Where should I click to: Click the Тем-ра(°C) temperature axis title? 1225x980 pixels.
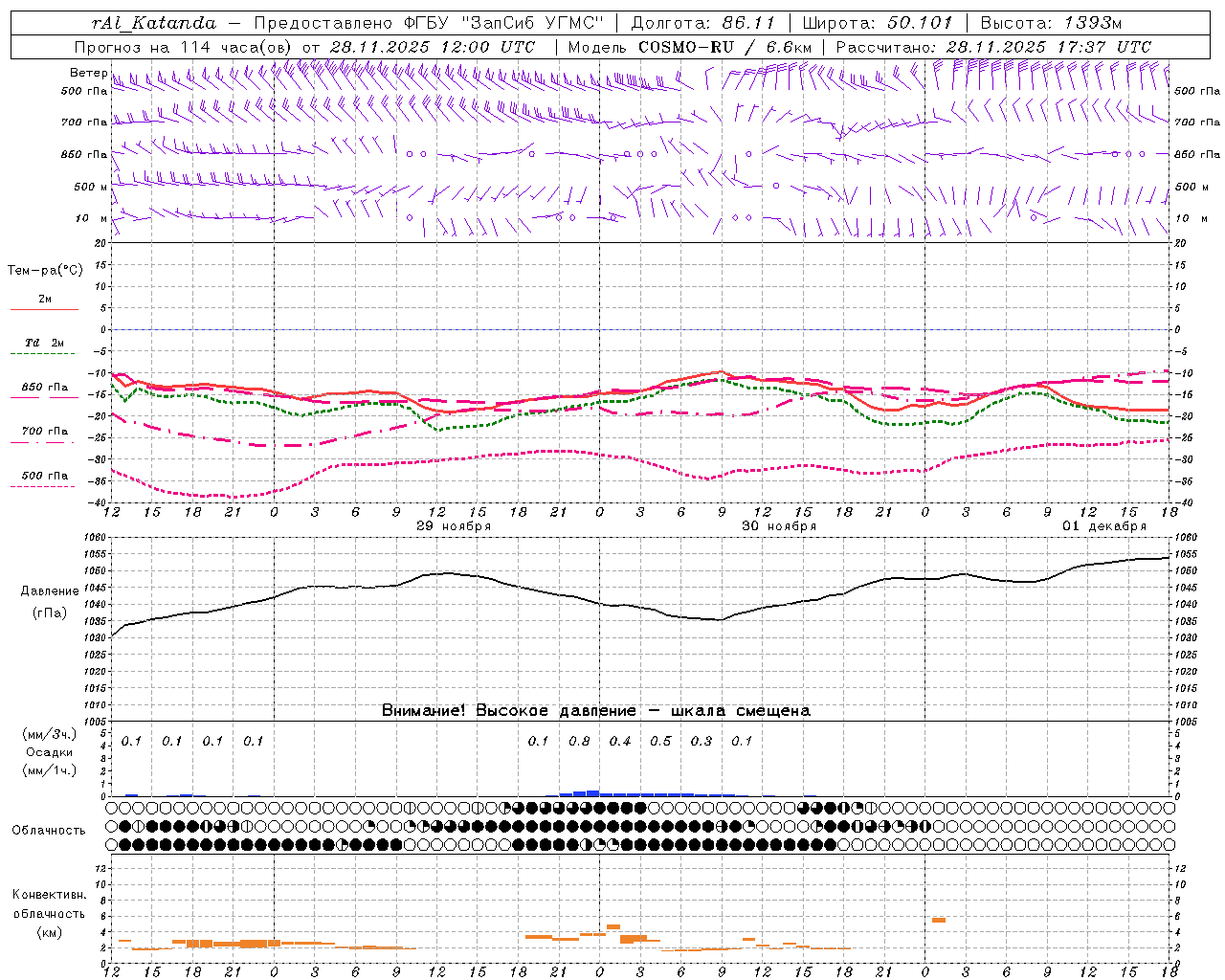pos(45,271)
